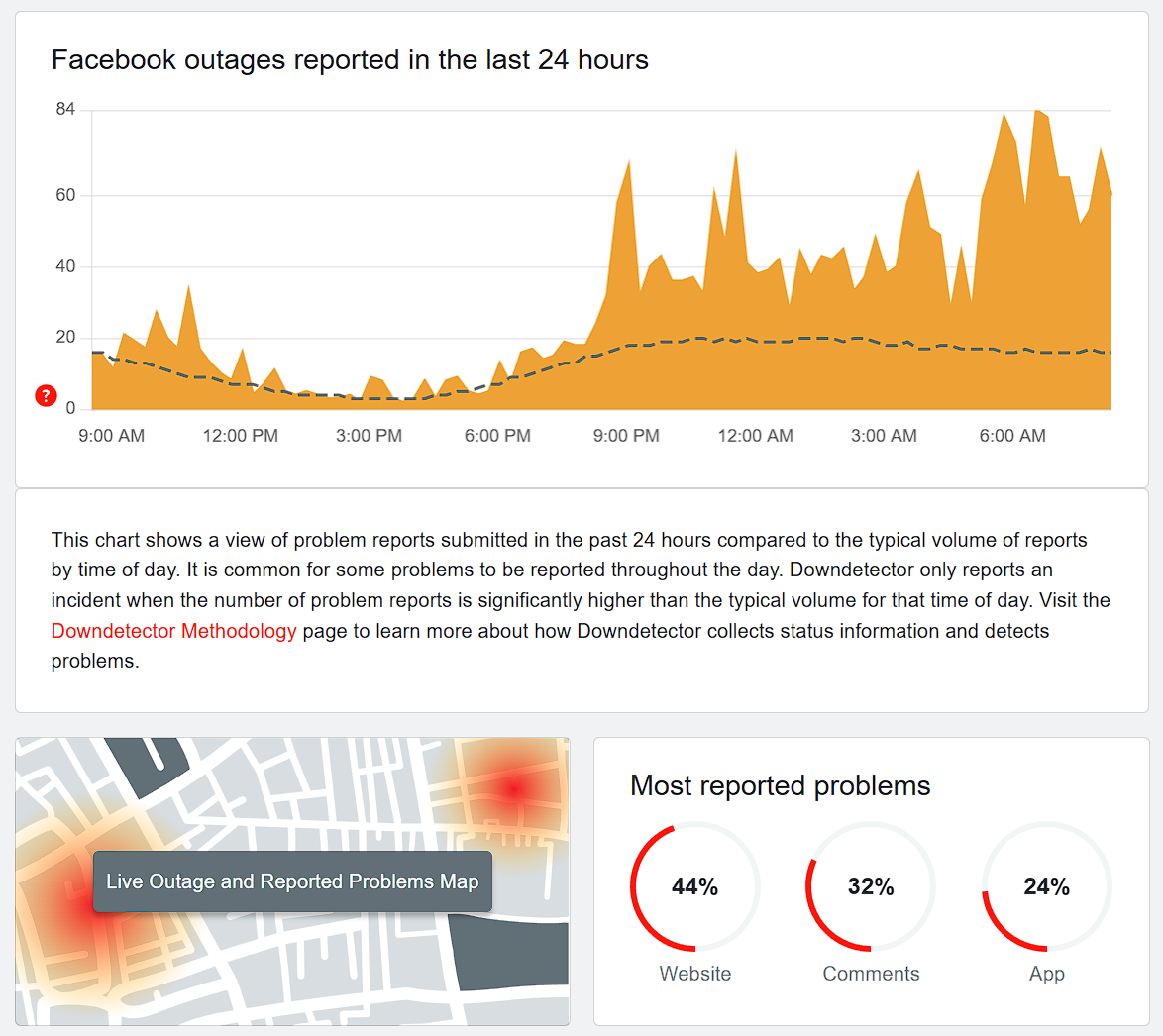
Task: Click the 60 value on the y-axis
Action: [65, 195]
